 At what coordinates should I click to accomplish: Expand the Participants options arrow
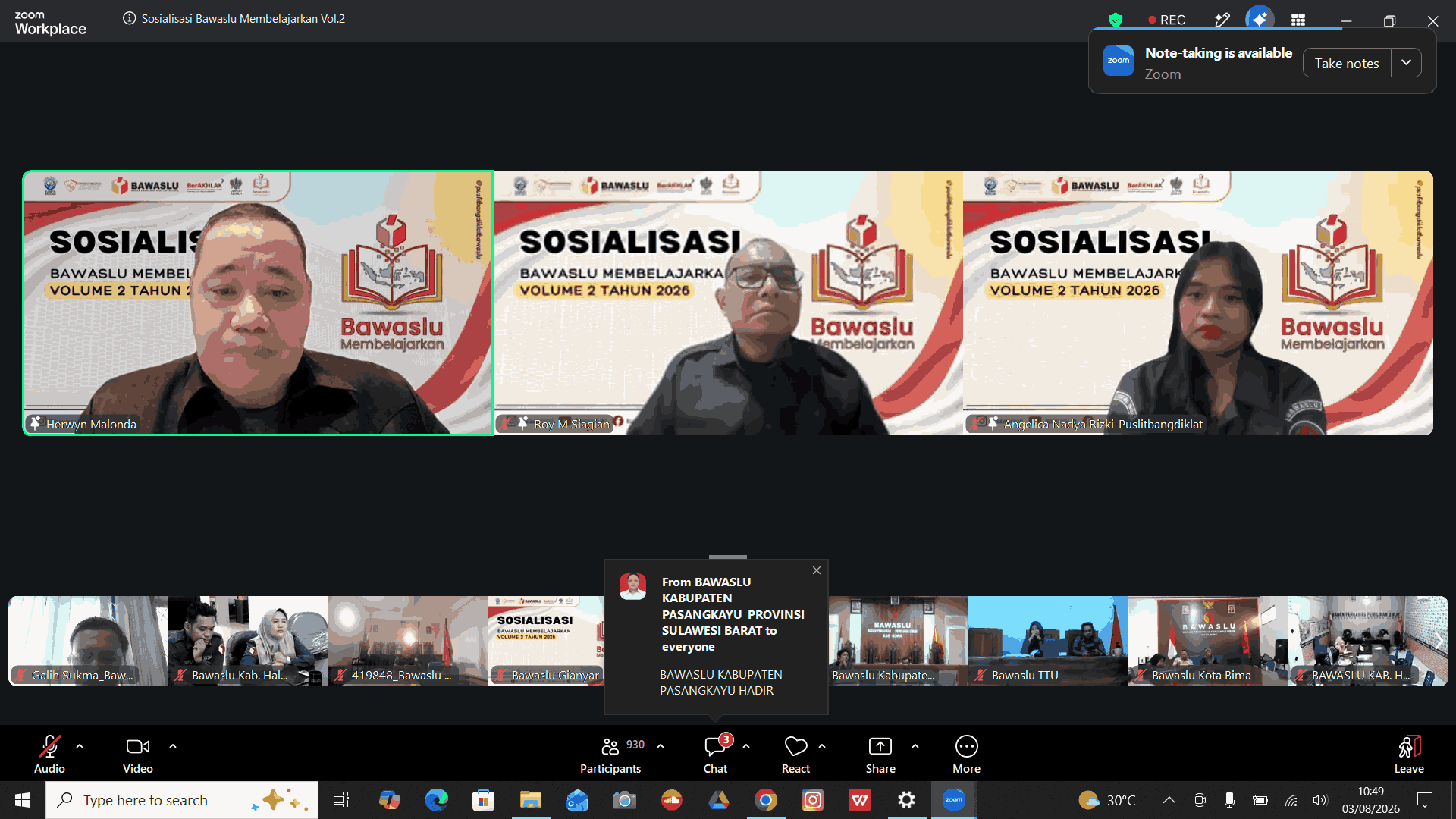(x=661, y=746)
